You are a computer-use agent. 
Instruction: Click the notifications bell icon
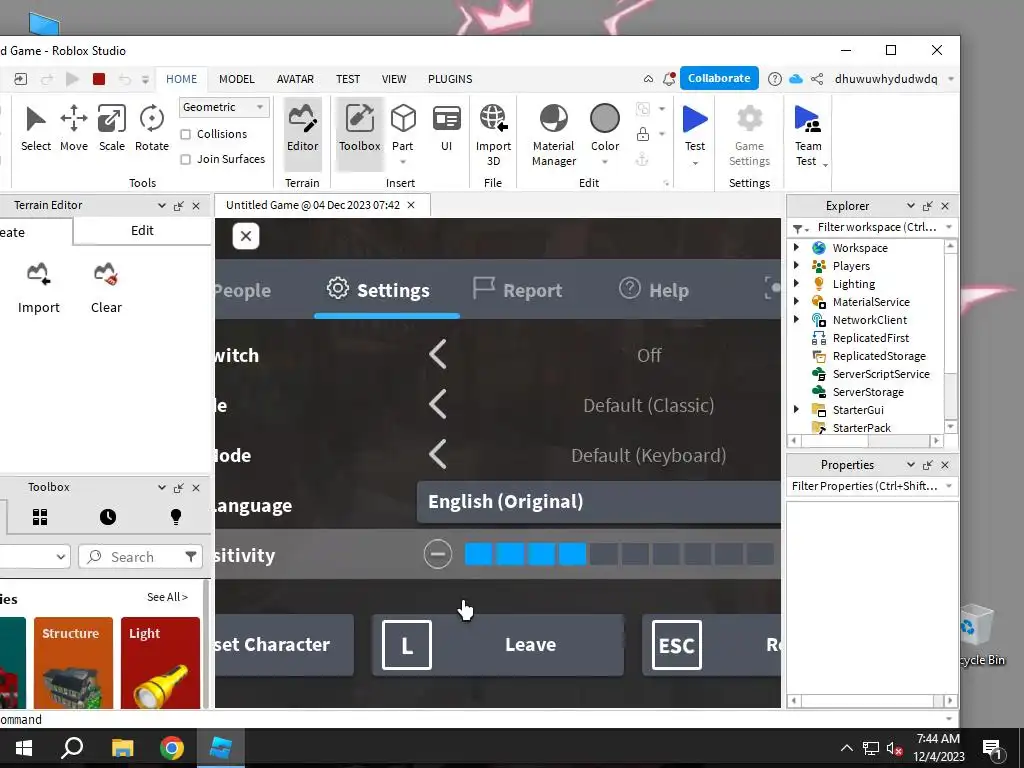click(669, 79)
